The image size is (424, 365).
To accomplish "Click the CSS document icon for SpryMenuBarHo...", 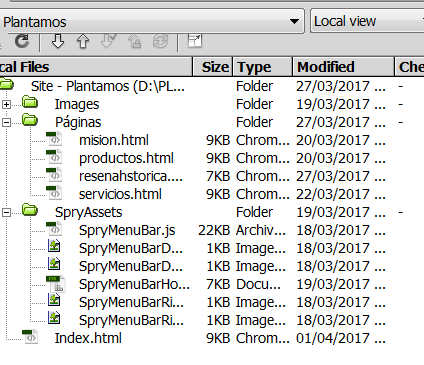I will pos(55,284).
